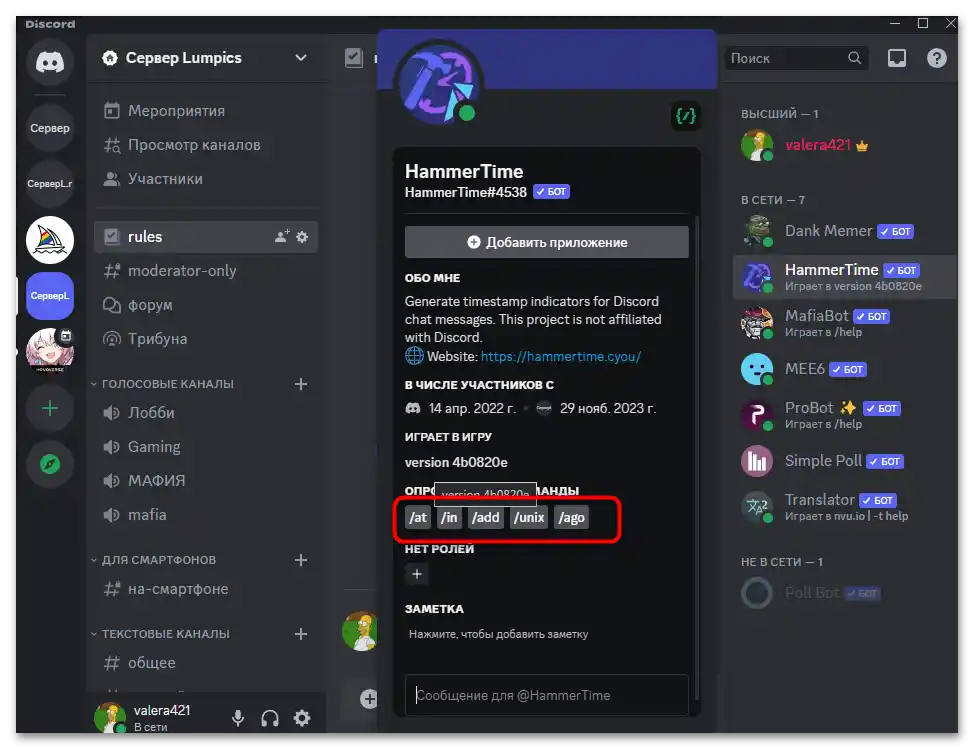Screen dimensions: 974x749
Task: Click the /unix command chip
Action: click(529, 517)
